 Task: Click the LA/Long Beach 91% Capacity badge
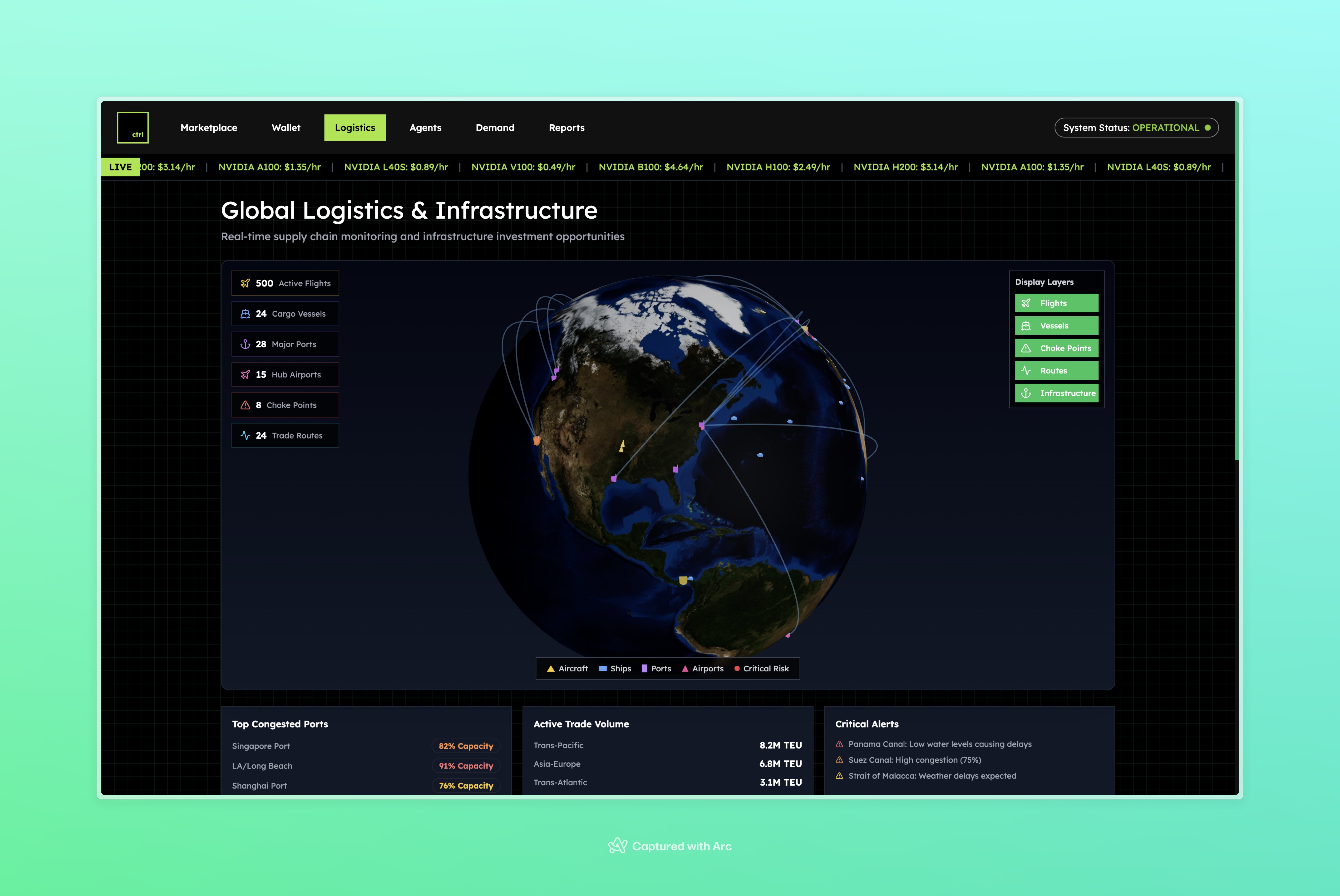[x=466, y=766]
